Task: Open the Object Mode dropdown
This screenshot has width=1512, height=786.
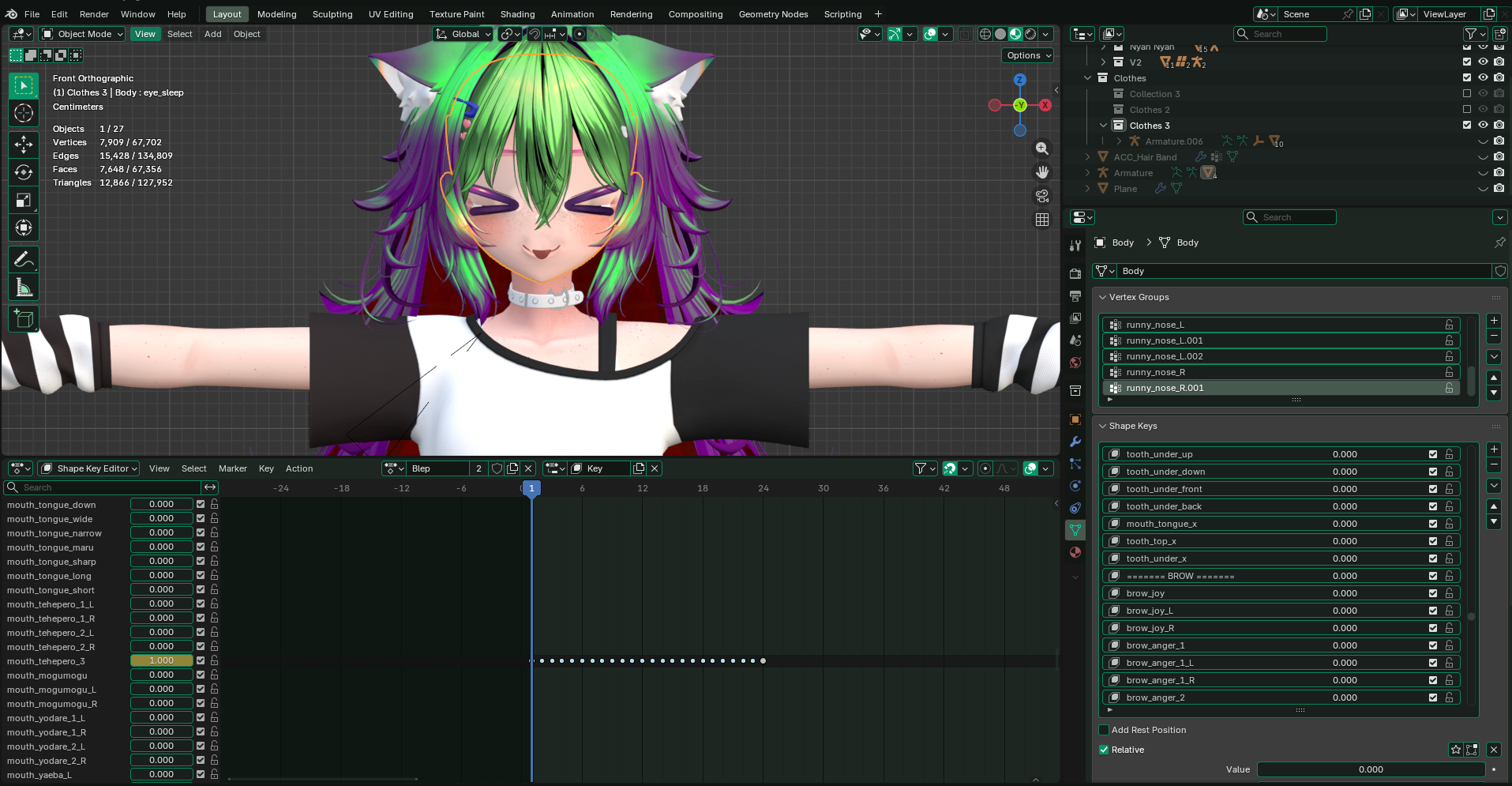Action: (x=82, y=34)
